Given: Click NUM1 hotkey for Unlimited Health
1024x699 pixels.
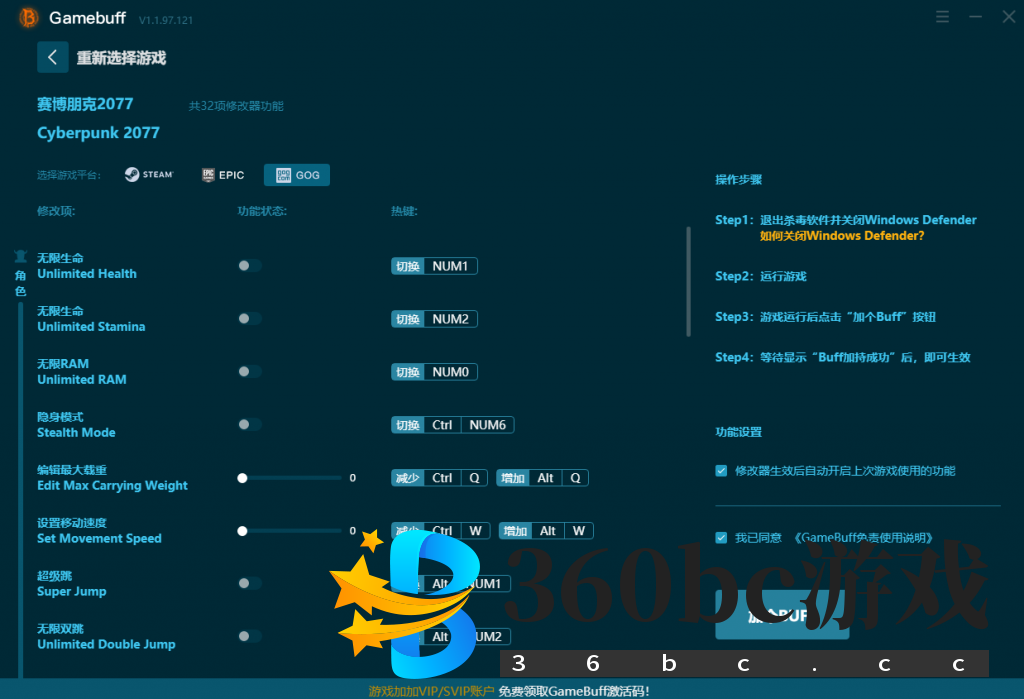Looking at the screenshot, I should [450, 266].
